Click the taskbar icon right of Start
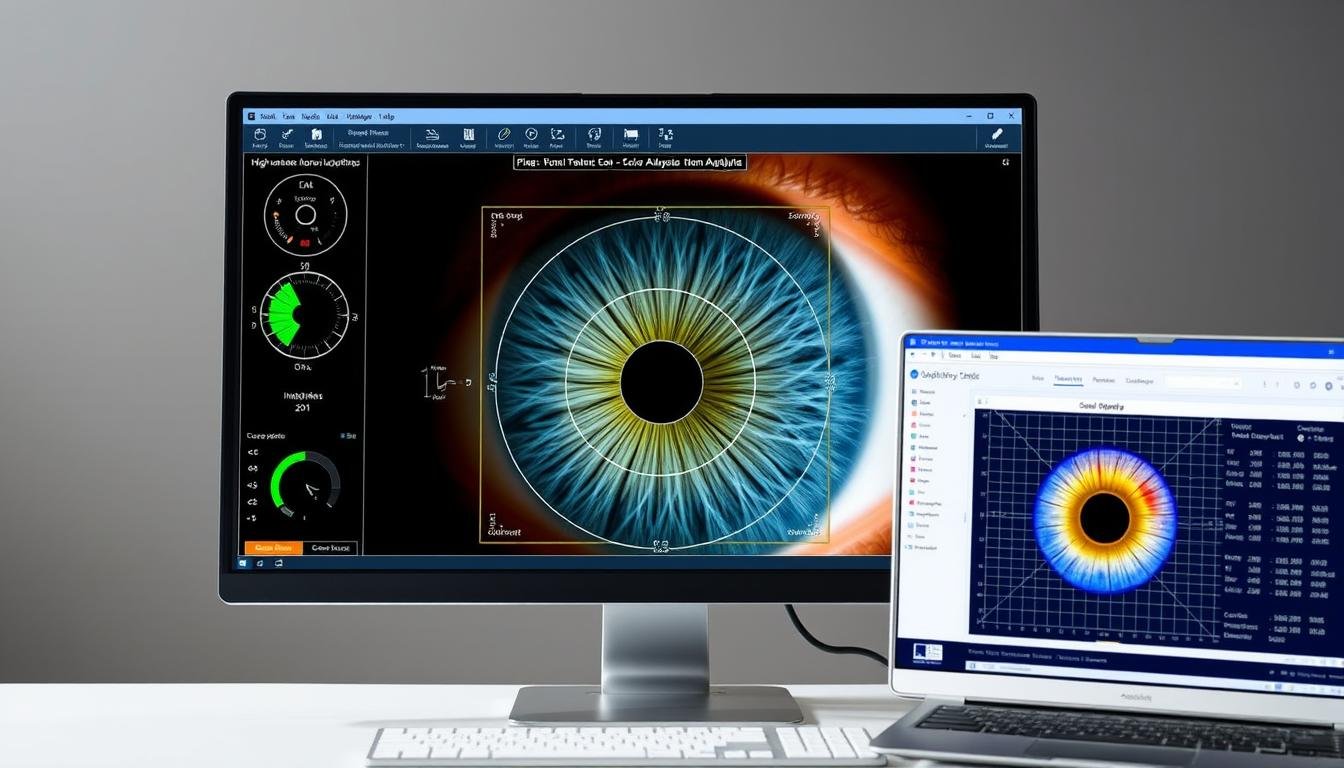This screenshot has width=1344, height=768. pyautogui.click(x=259, y=563)
